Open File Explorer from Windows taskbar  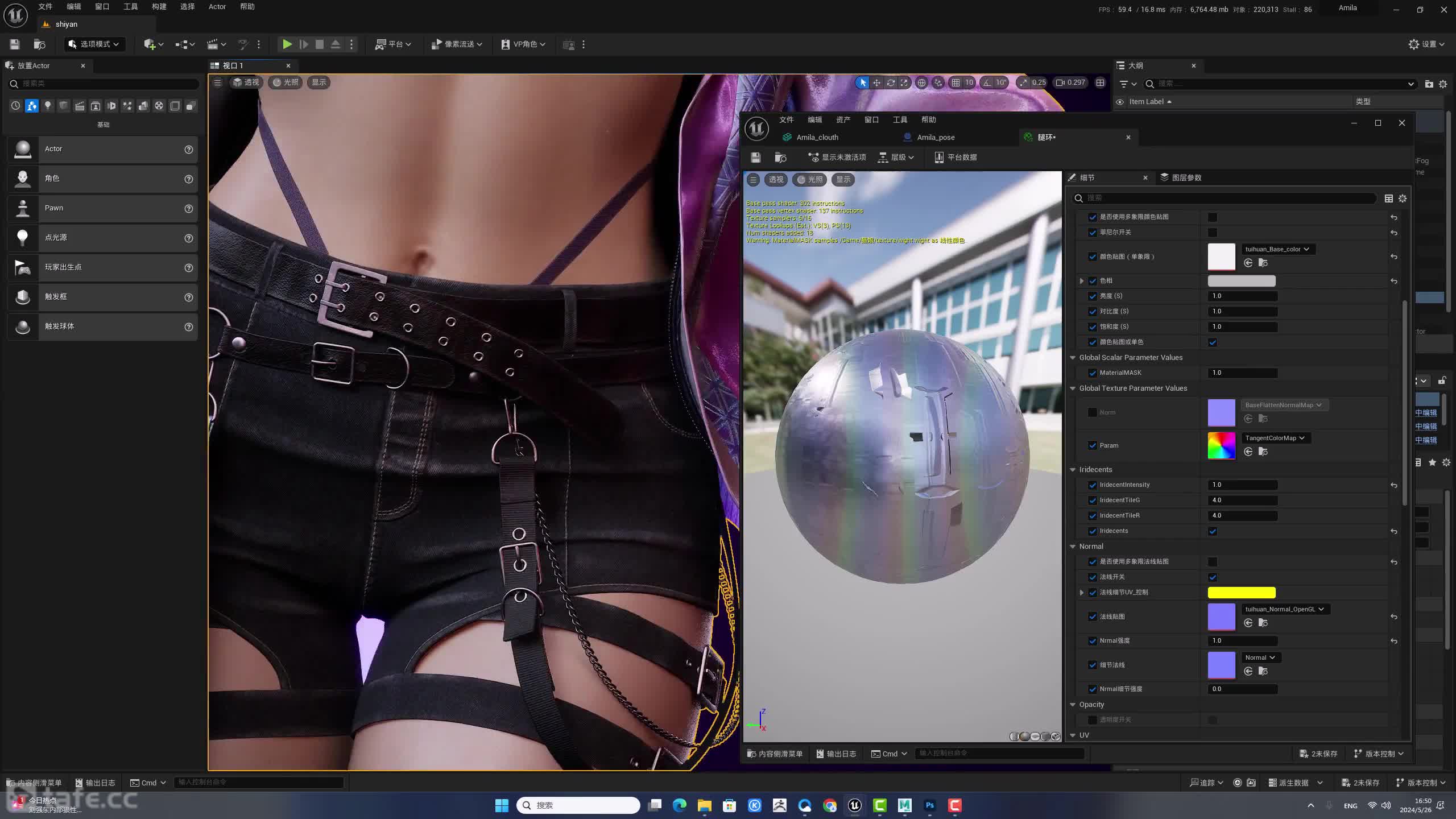coord(705,805)
